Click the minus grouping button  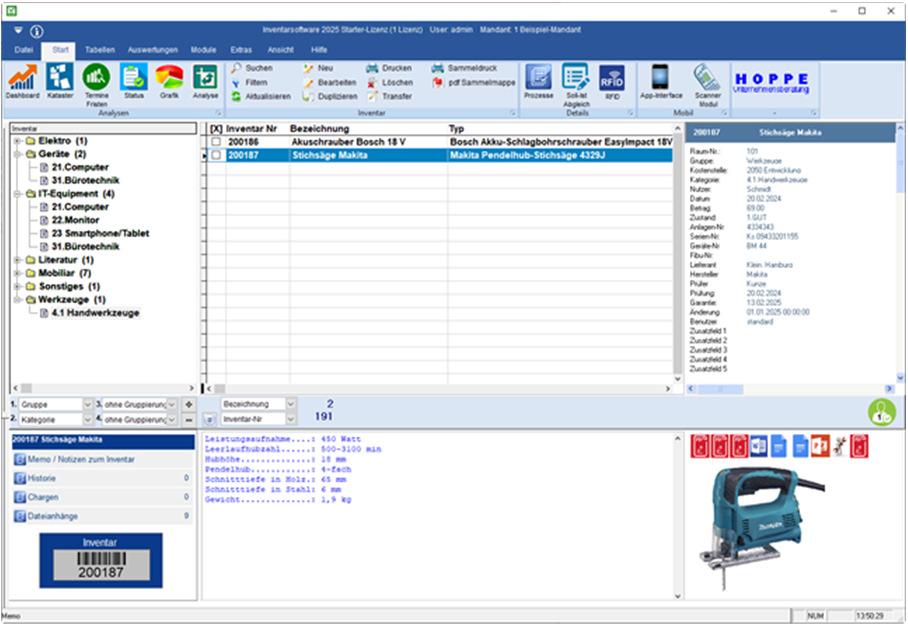189,419
